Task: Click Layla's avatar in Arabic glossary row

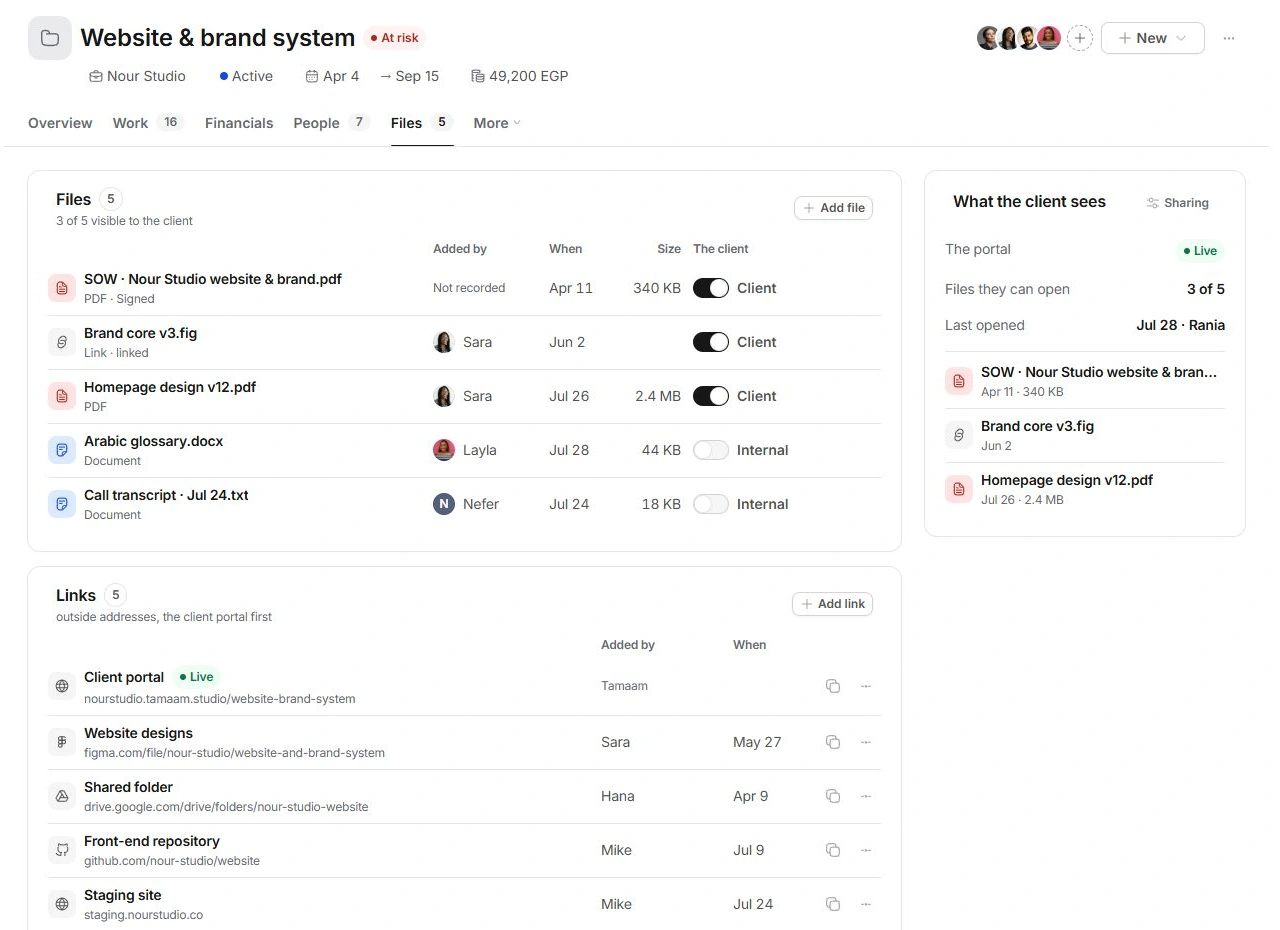Action: pyautogui.click(x=443, y=450)
